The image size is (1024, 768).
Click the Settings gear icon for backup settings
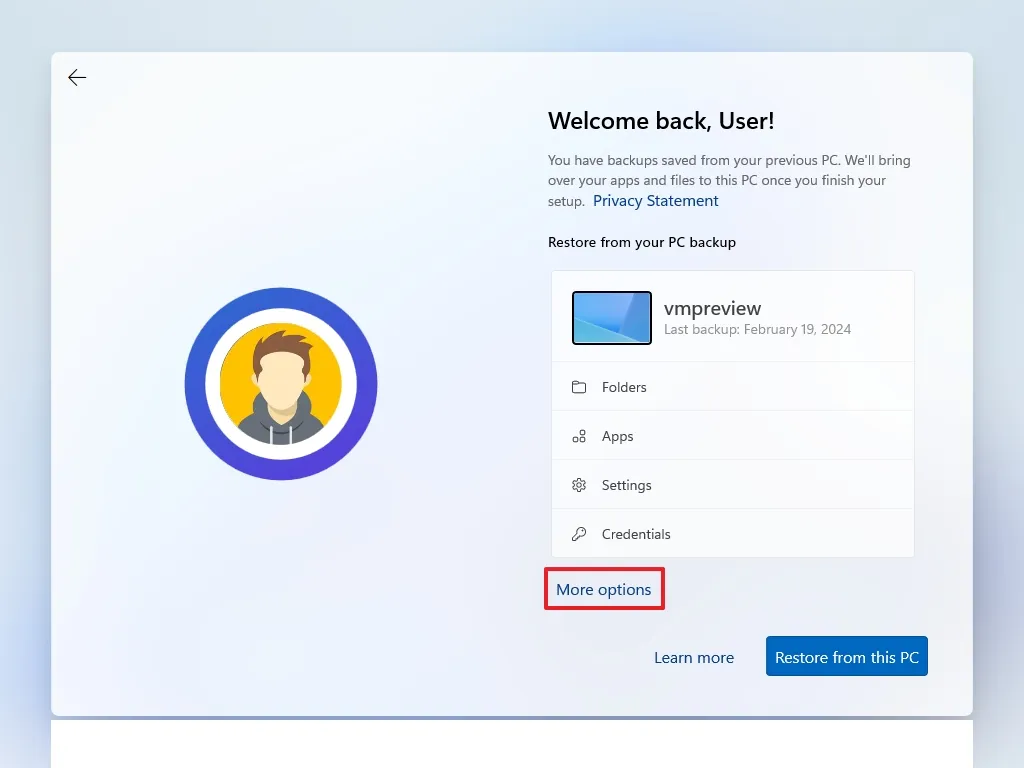point(578,485)
